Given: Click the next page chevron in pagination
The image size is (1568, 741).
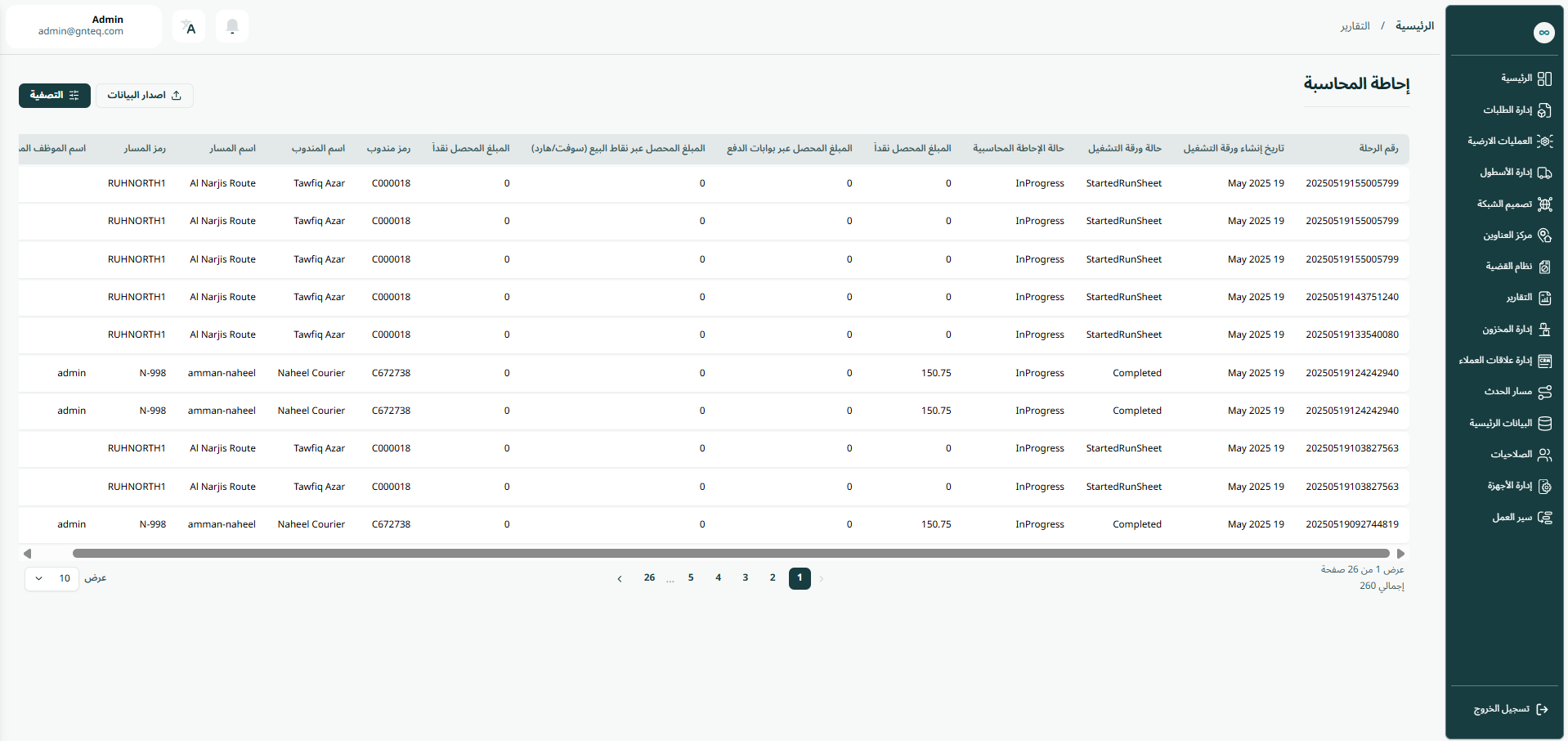Looking at the screenshot, I should (x=620, y=579).
